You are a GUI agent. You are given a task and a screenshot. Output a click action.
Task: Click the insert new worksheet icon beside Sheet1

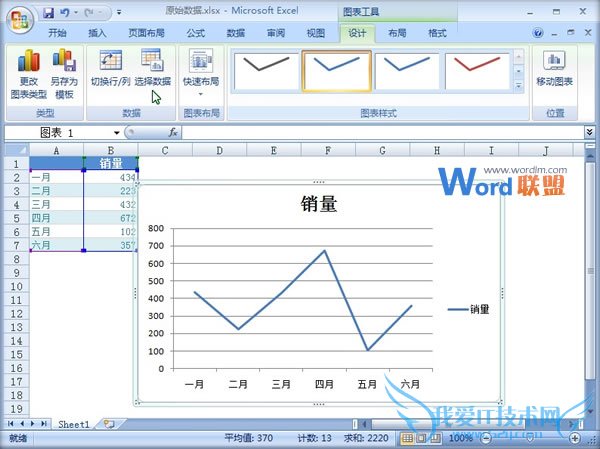[x=109, y=424]
